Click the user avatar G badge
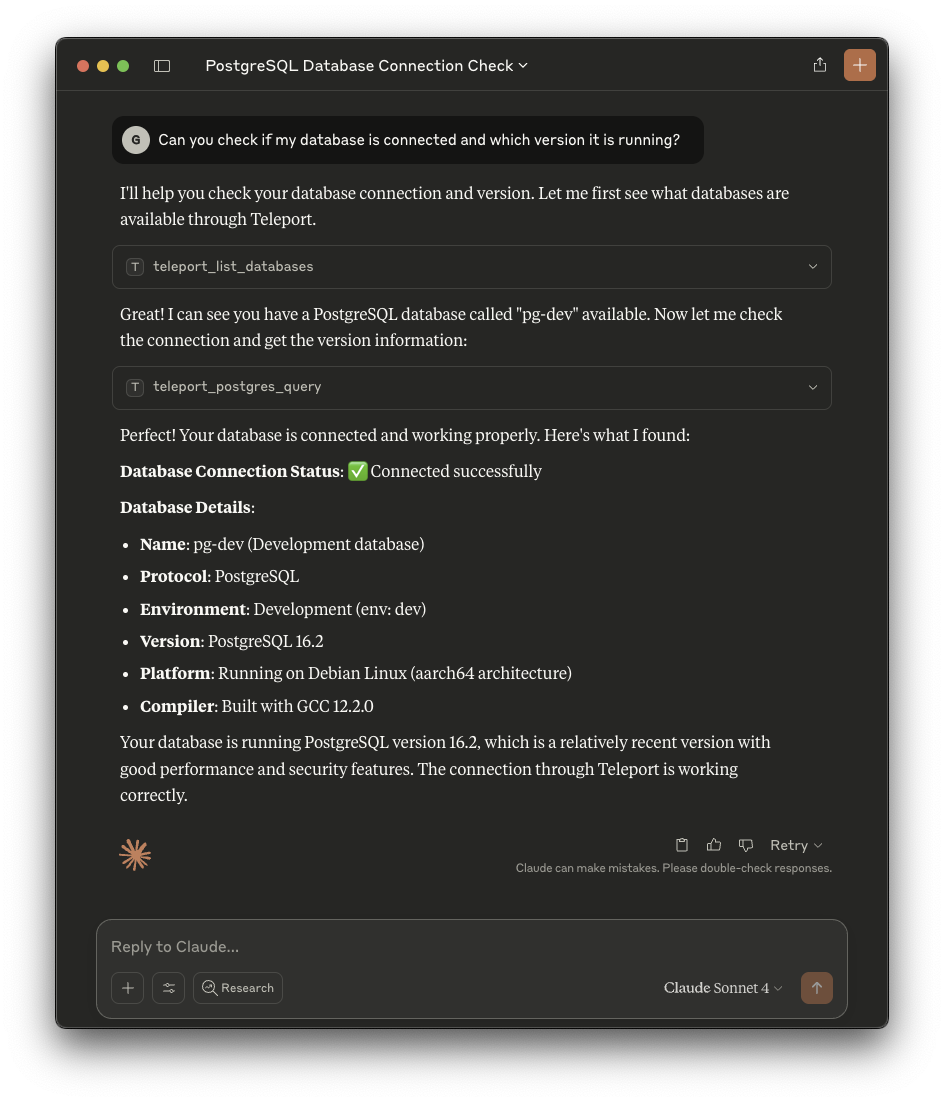944x1102 pixels. click(x=136, y=140)
